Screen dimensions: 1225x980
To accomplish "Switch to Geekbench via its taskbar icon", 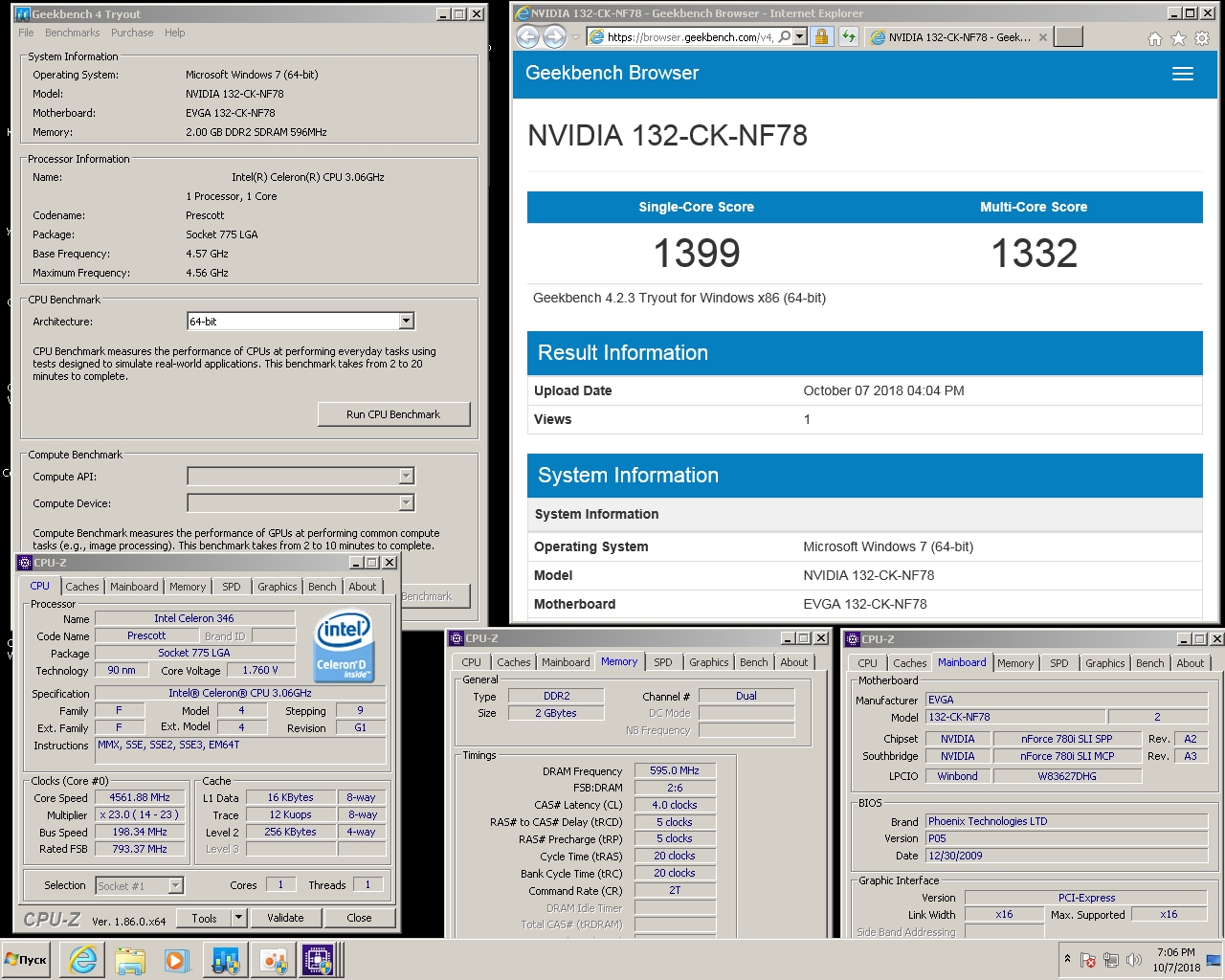I will [x=225, y=960].
